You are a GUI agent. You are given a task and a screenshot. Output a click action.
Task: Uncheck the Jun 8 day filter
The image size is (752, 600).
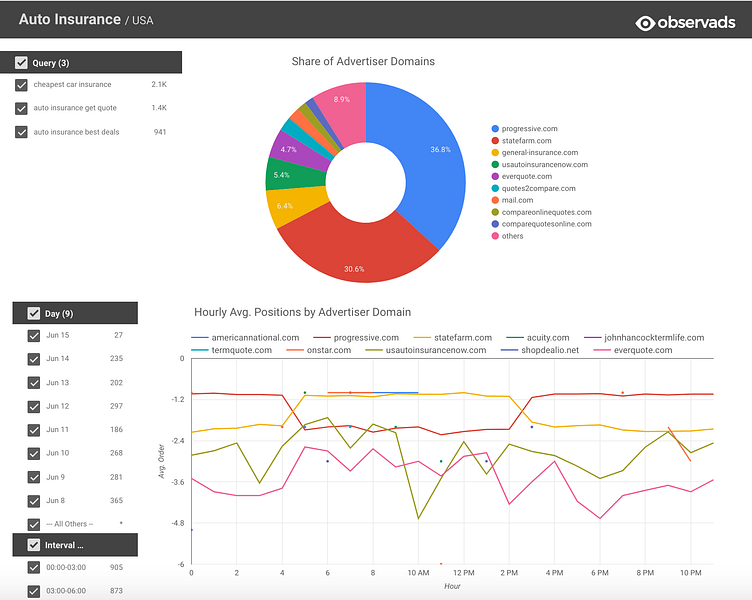tap(34, 501)
